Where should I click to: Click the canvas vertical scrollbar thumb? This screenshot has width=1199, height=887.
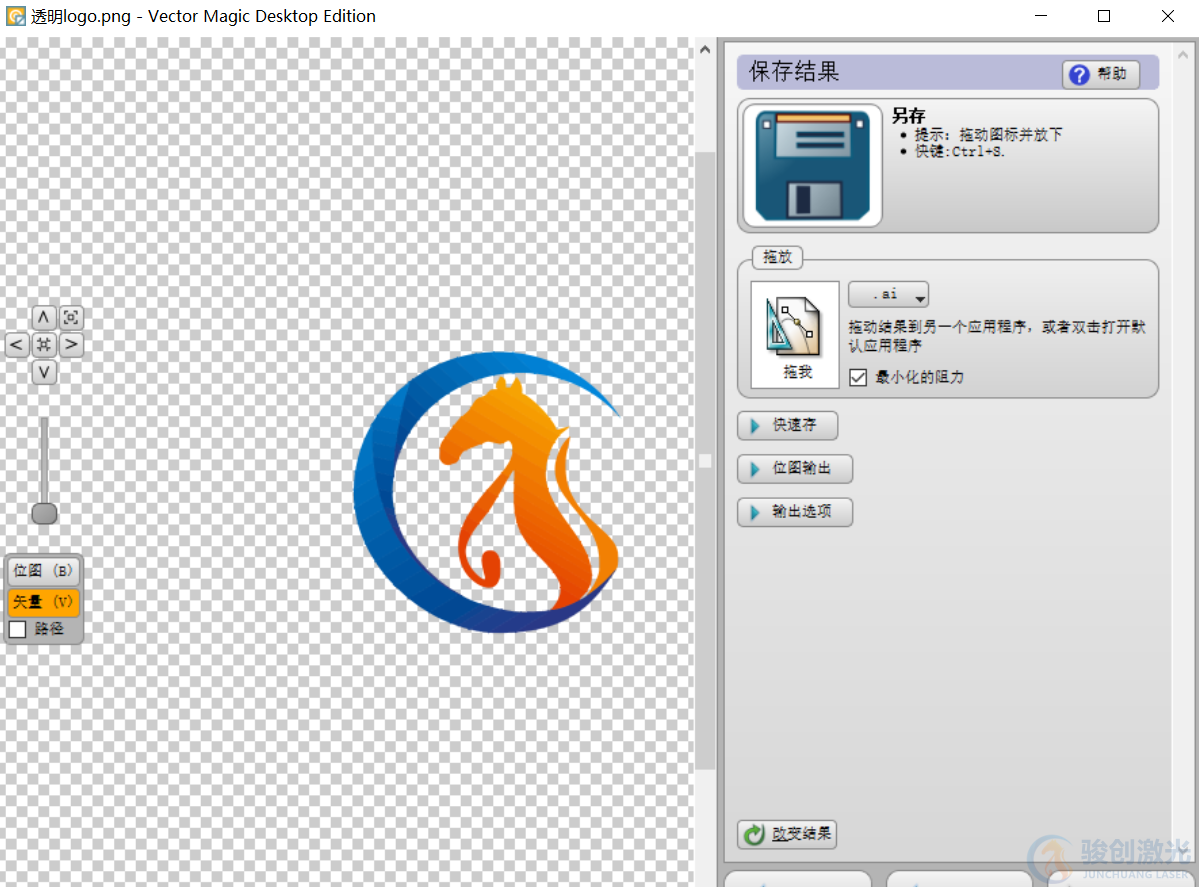tap(705, 461)
